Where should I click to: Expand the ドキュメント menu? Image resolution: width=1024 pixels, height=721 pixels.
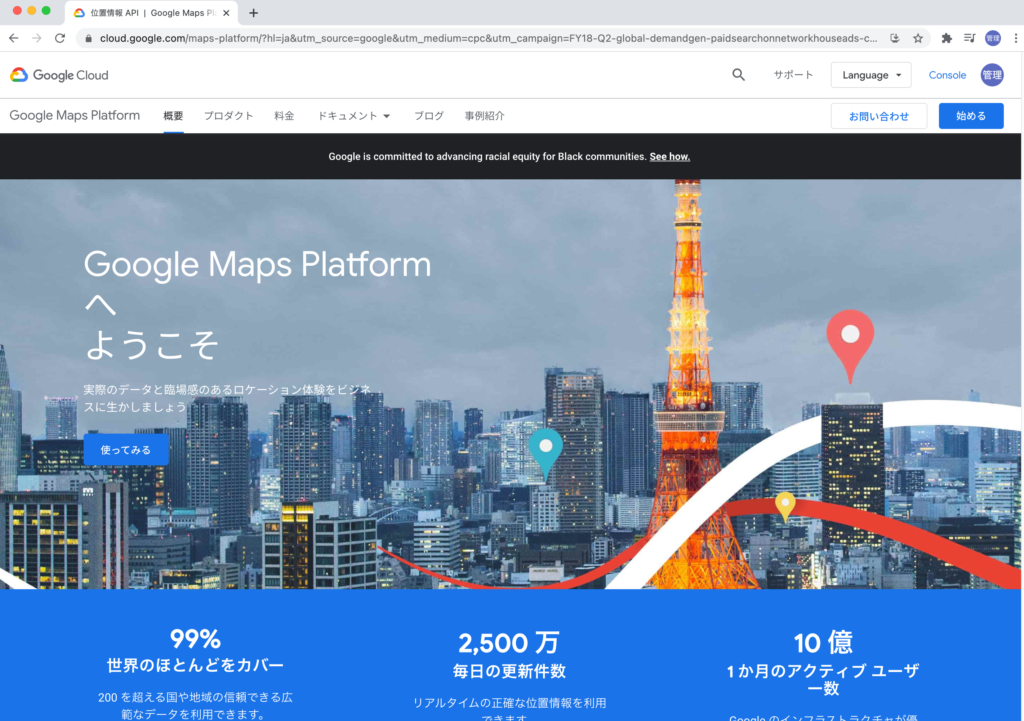point(353,116)
